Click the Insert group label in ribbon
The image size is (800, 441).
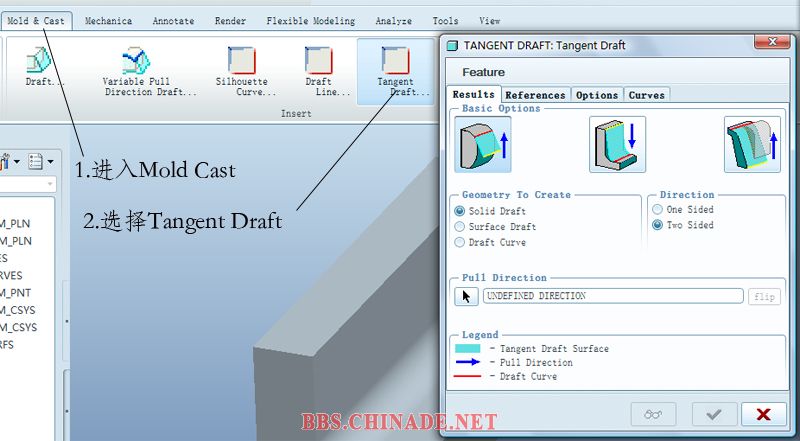coord(296,113)
